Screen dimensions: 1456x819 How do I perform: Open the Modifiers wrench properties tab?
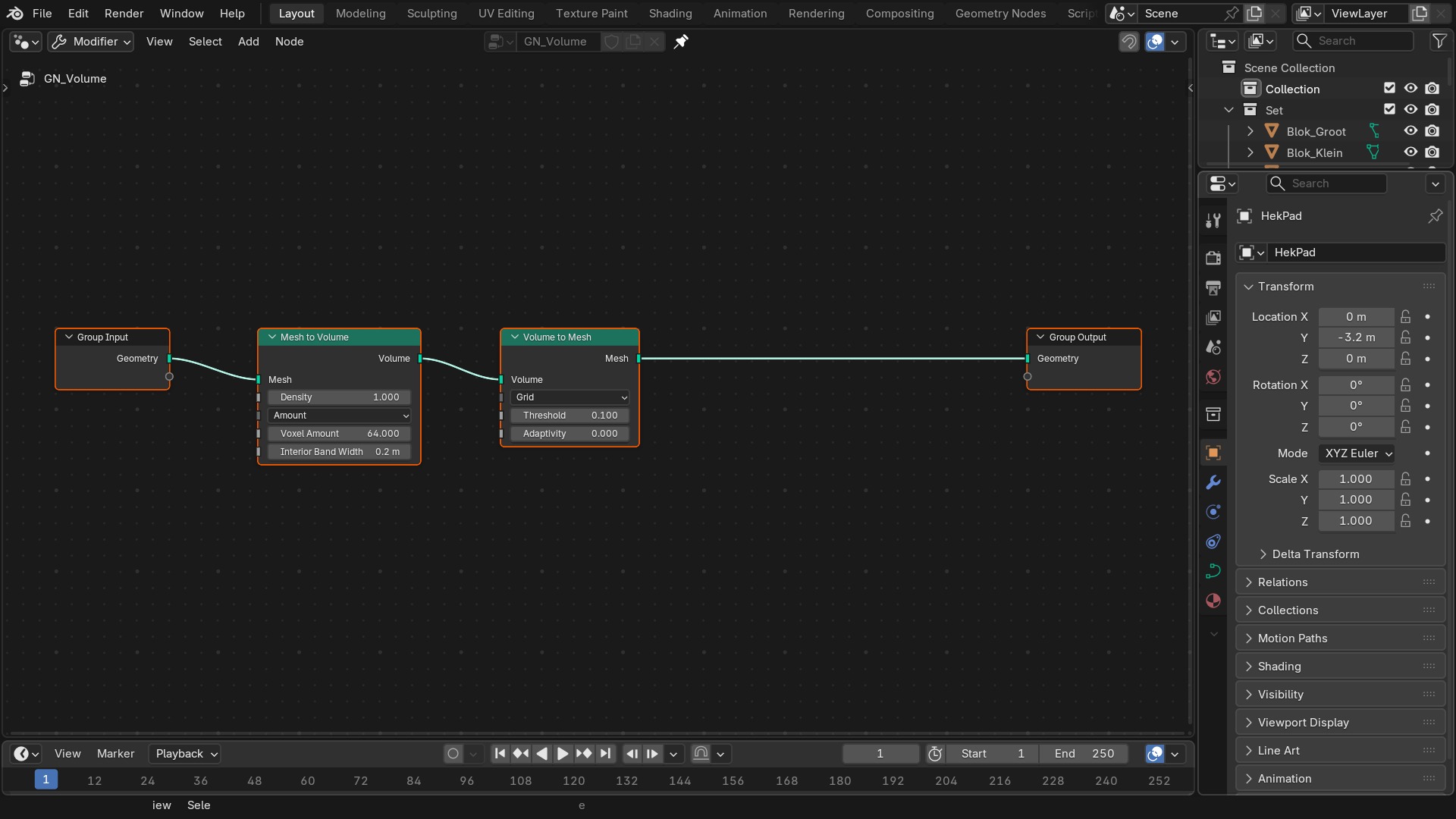point(1213,482)
